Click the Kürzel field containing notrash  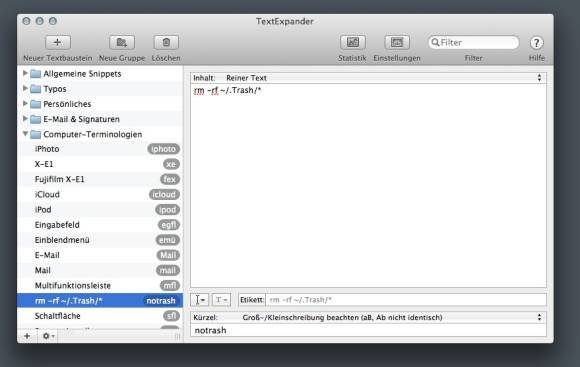point(368,330)
